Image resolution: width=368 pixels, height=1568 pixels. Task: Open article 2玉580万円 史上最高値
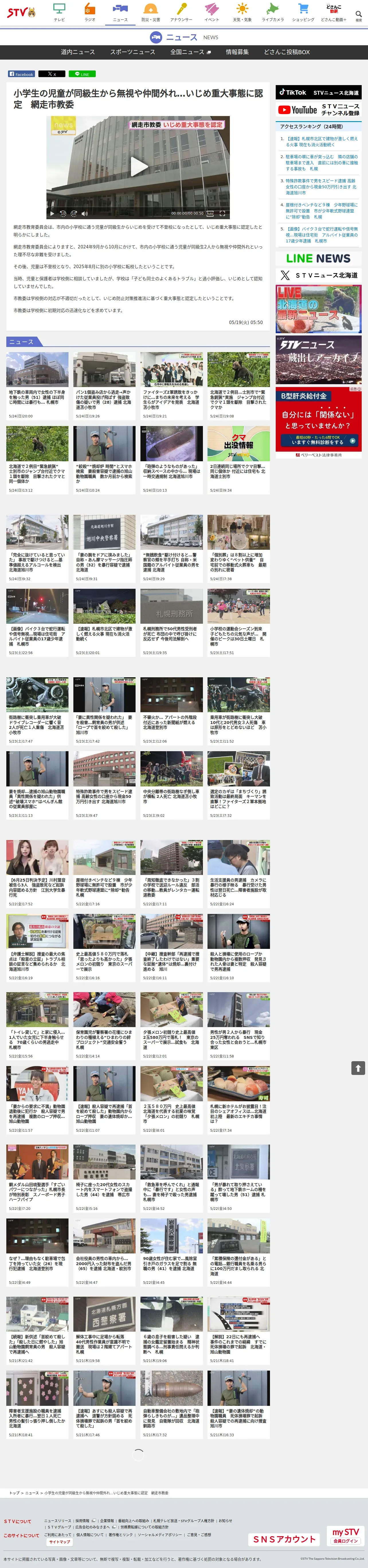click(x=171, y=1100)
